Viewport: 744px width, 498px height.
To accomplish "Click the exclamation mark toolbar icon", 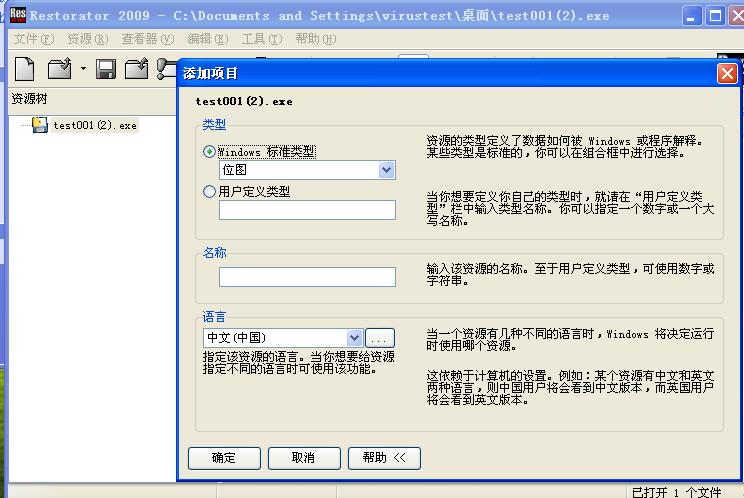I will coord(166,69).
